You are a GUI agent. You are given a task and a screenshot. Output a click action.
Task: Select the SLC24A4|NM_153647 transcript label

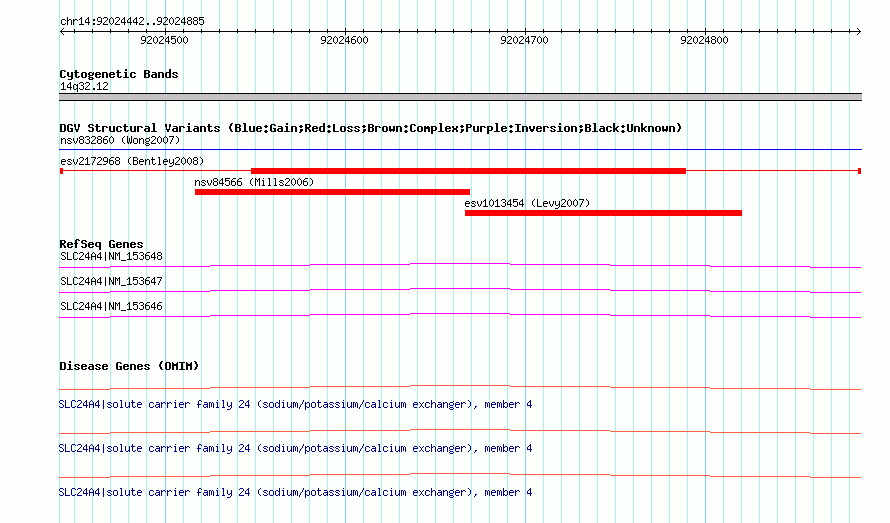(111, 281)
